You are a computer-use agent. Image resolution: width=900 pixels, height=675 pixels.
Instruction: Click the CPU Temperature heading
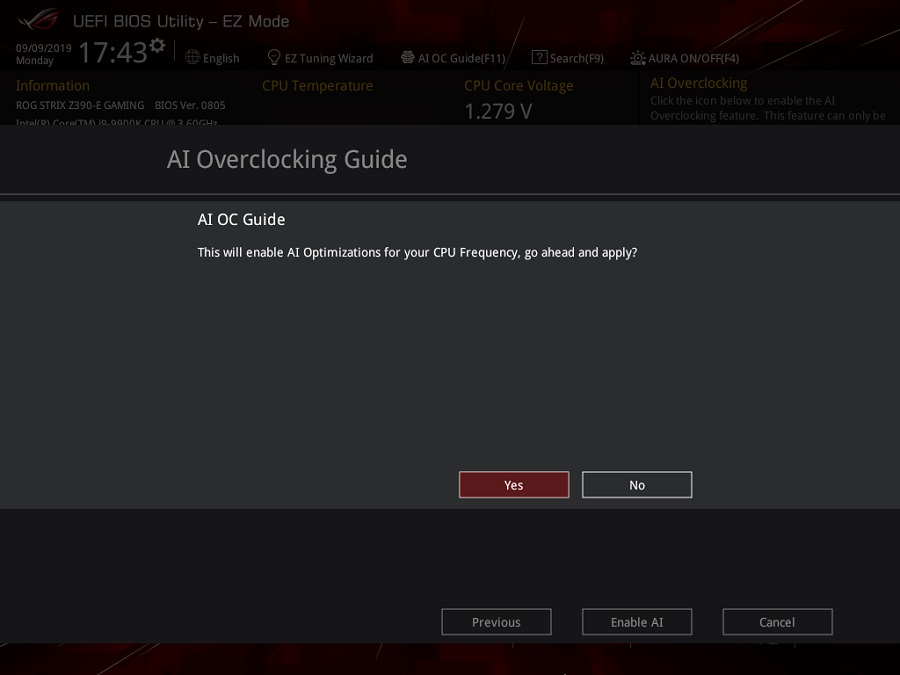point(317,86)
